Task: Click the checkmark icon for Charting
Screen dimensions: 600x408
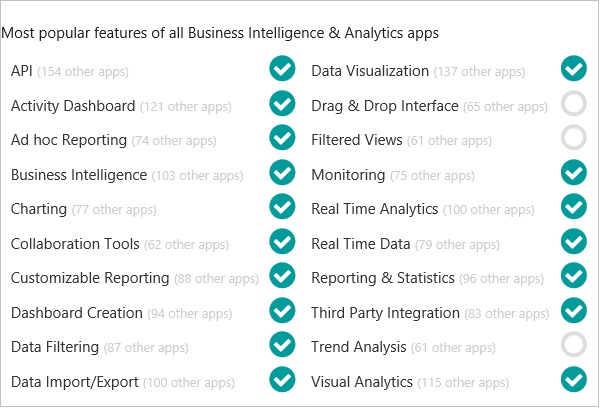Action: 282,207
